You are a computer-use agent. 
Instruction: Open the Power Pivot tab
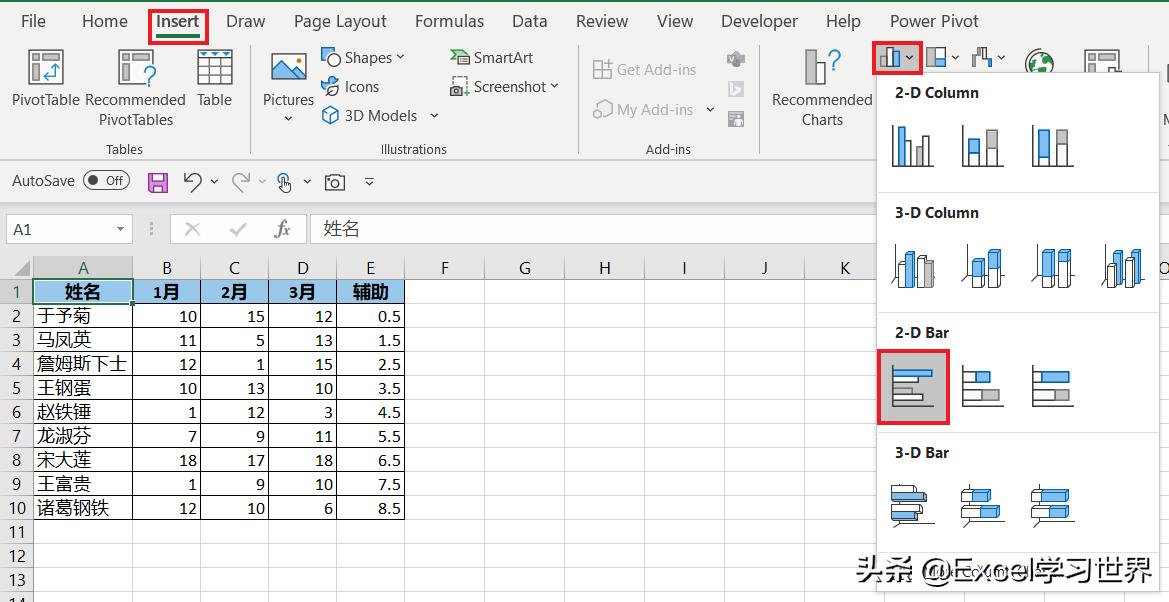pyautogui.click(x=934, y=21)
